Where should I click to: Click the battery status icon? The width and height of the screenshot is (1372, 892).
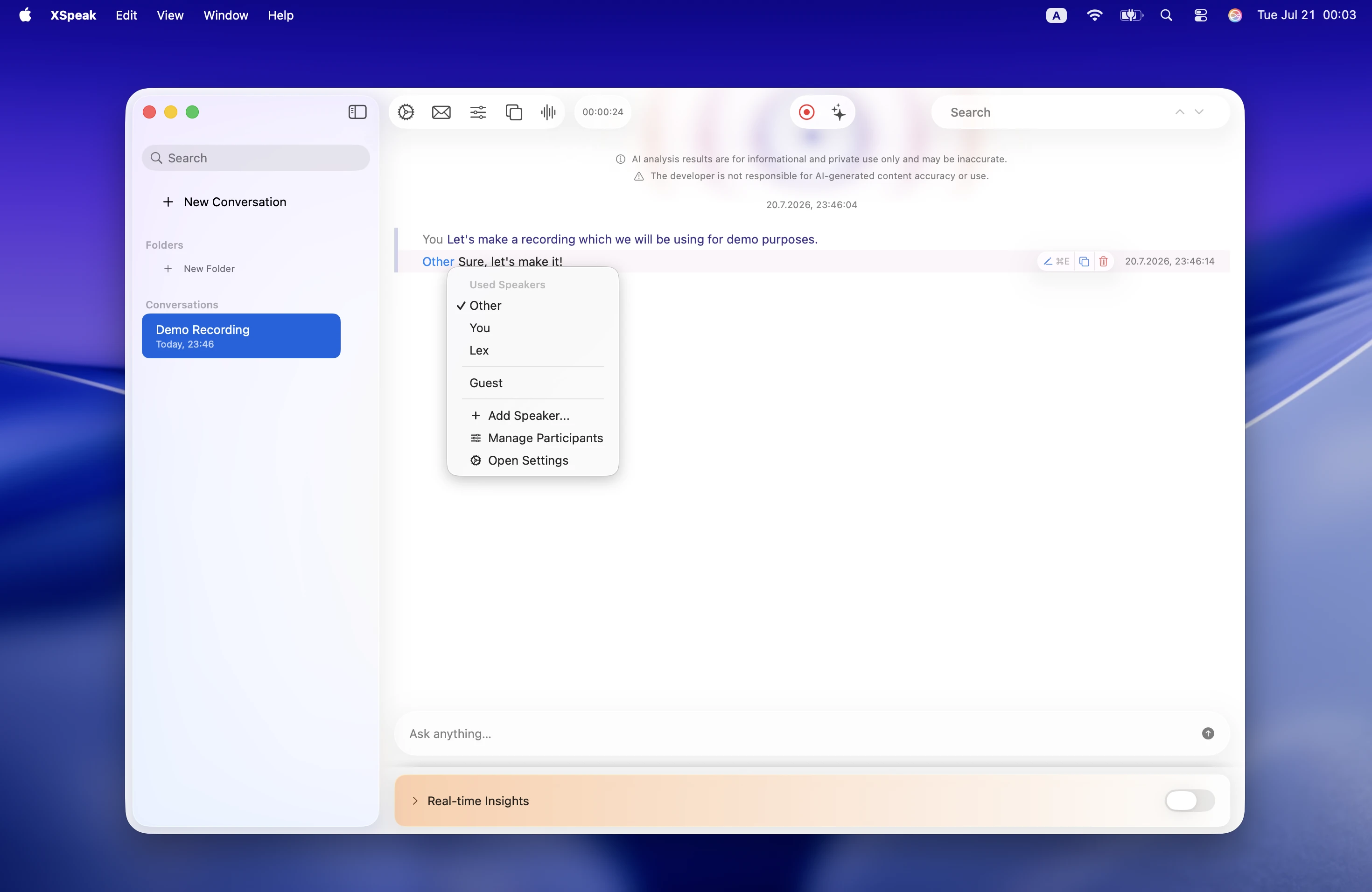(1131, 15)
